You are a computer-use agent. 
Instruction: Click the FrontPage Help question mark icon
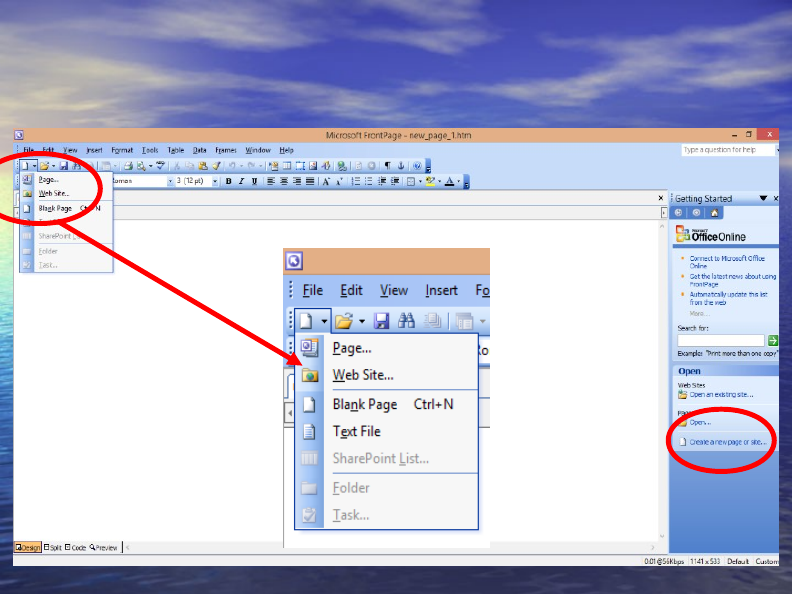click(x=417, y=166)
